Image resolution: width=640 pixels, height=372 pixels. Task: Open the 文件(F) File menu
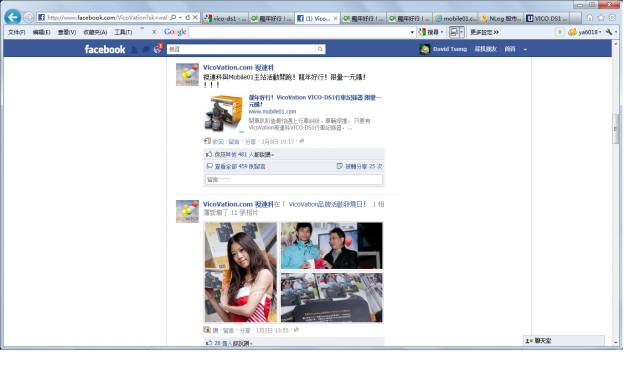pos(16,32)
